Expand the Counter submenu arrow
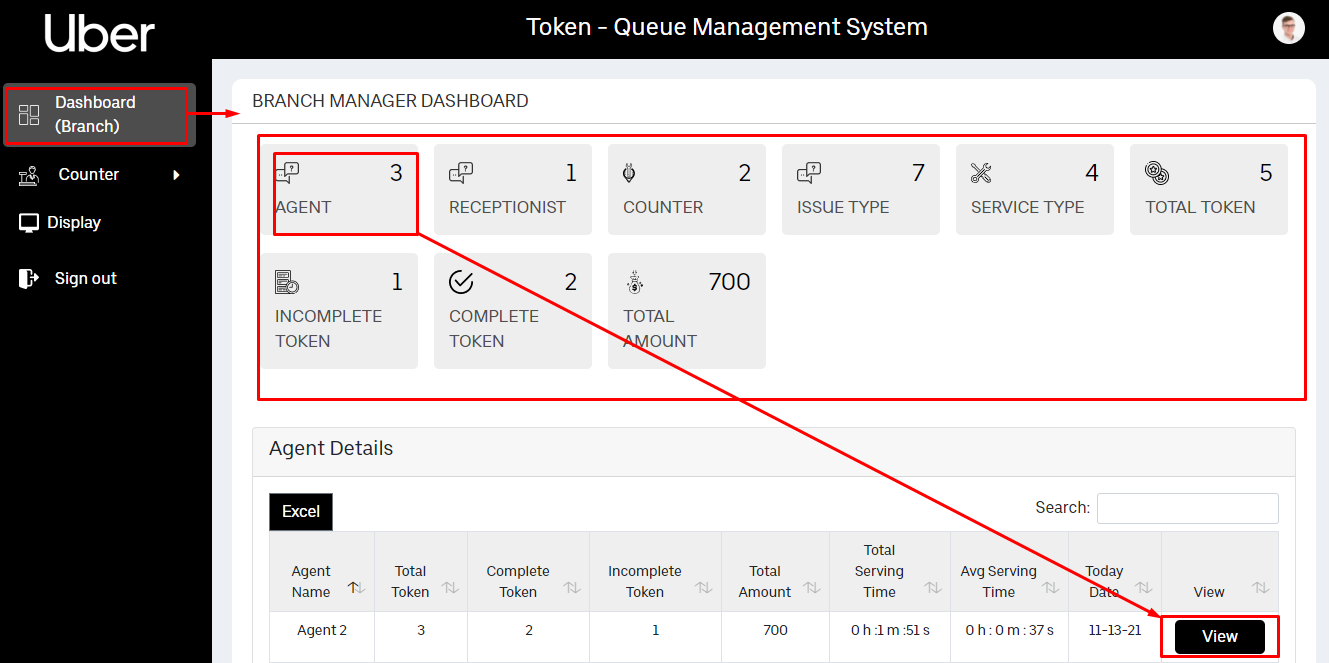 (177, 175)
